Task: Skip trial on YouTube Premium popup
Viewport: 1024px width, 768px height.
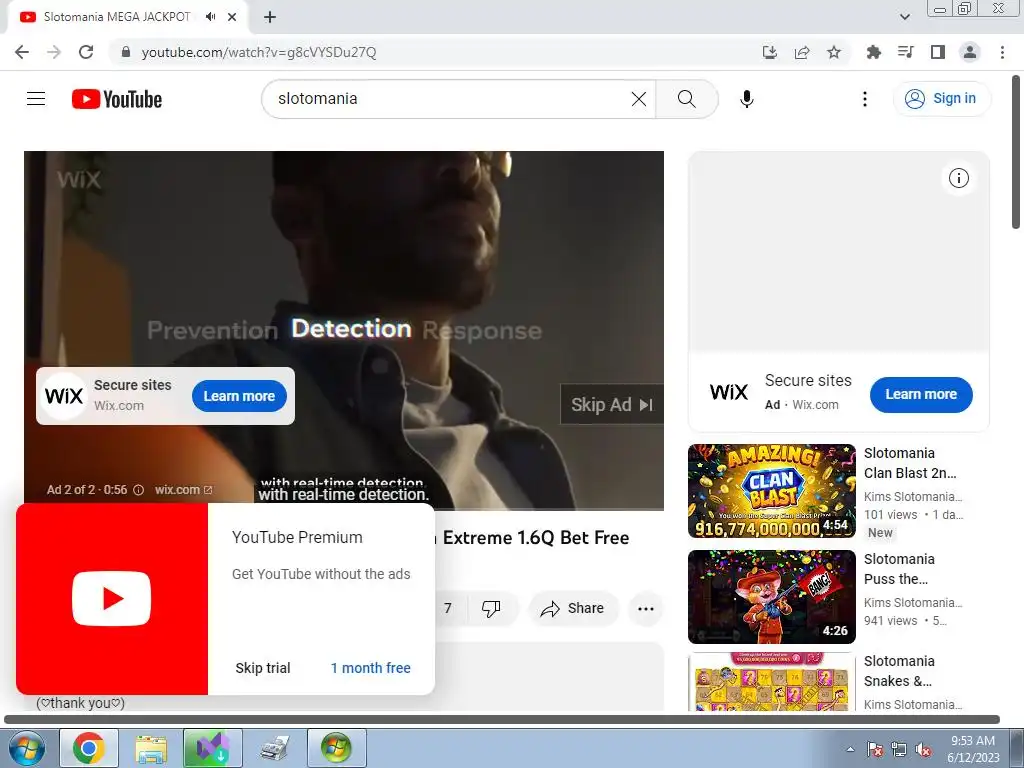Action: point(263,668)
